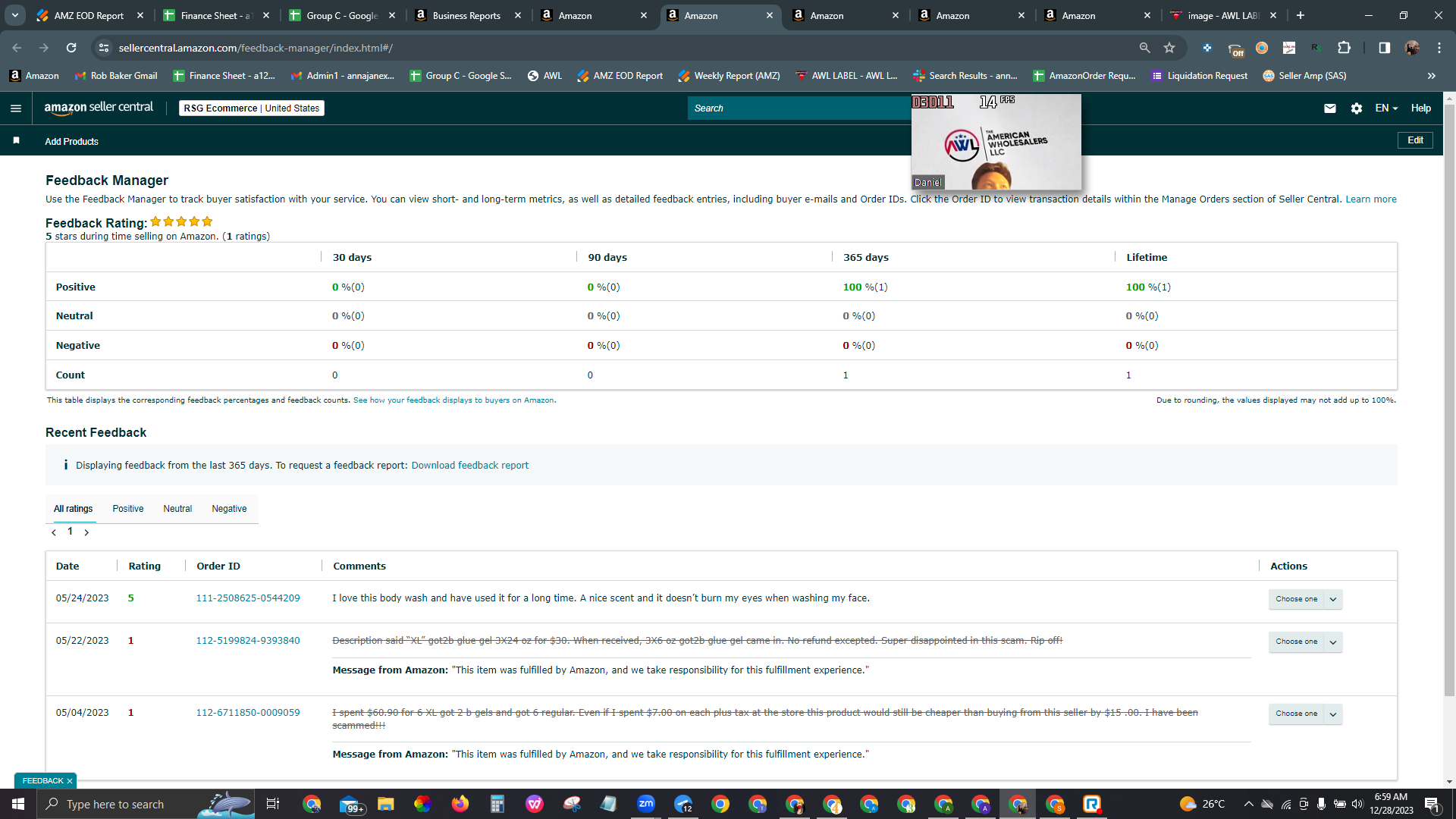Open the Learn more link
The image size is (1456, 819).
[1371, 199]
